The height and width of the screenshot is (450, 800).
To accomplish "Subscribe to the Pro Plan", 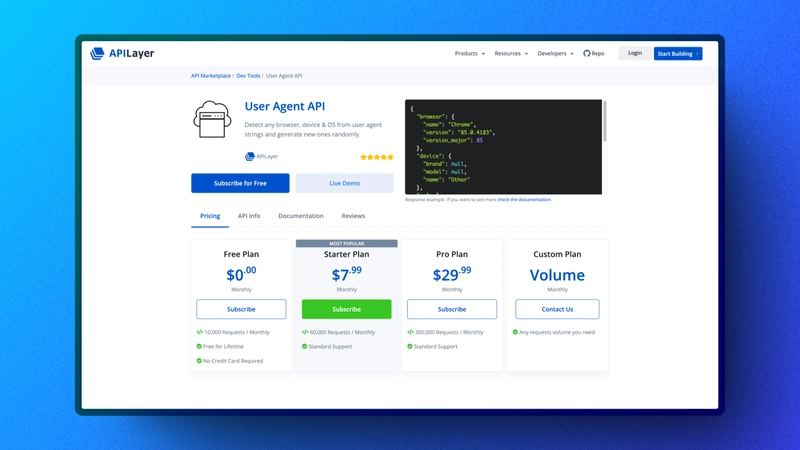I will 452,309.
